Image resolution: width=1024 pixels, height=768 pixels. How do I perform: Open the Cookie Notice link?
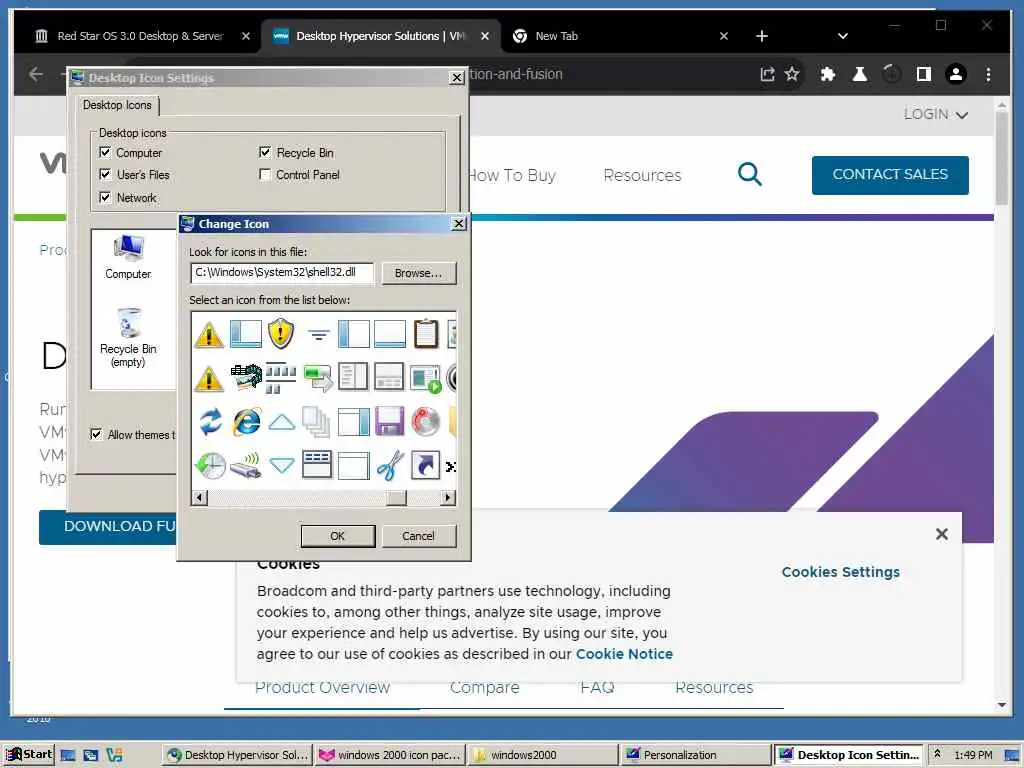[624, 654]
